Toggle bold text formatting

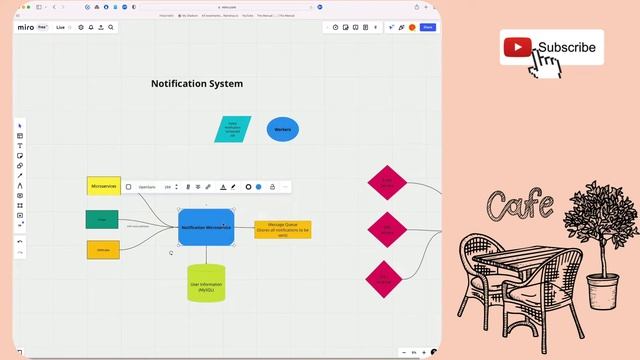[188, 187]
